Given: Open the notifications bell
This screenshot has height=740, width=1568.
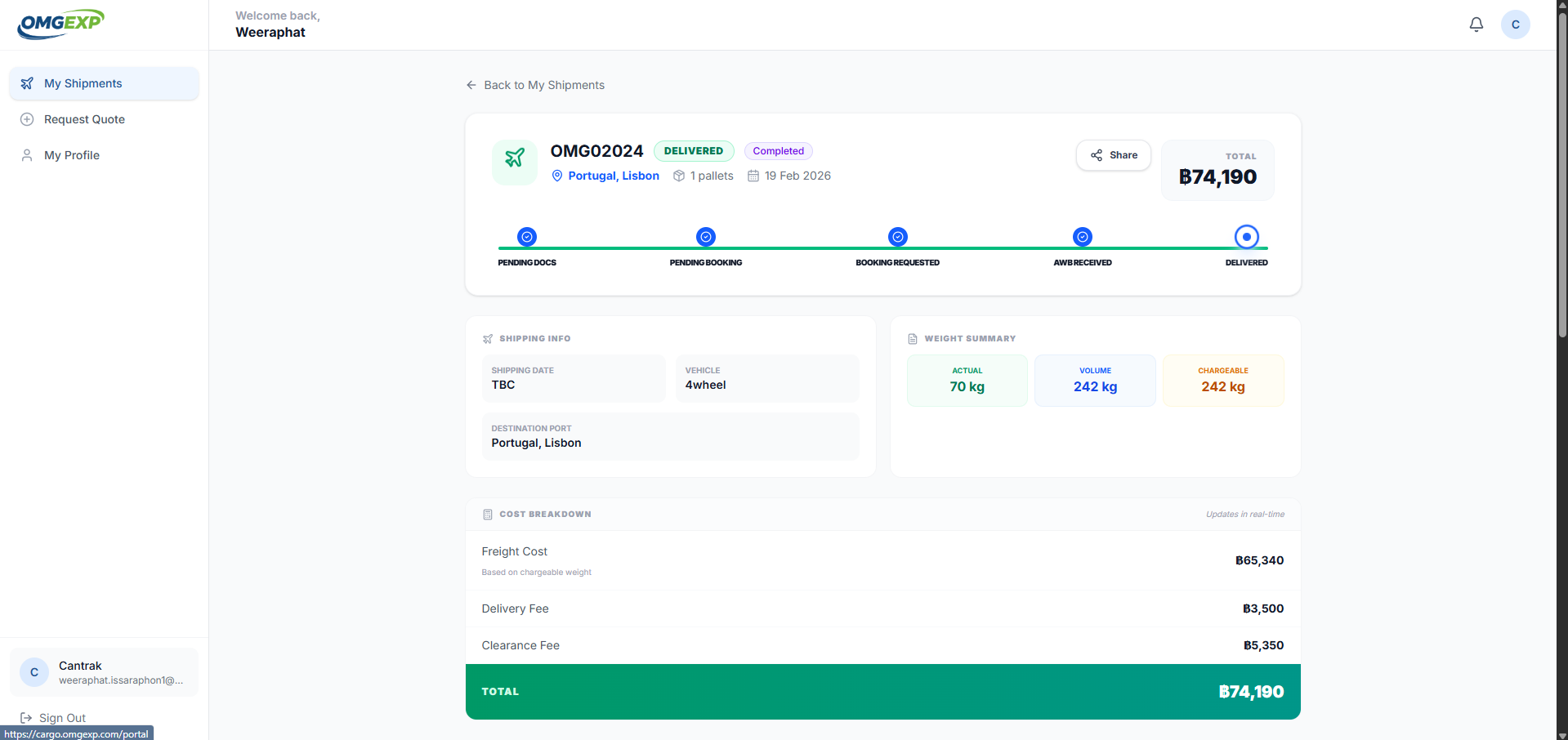Looking at the screenshot, I should coord(1476,25).
